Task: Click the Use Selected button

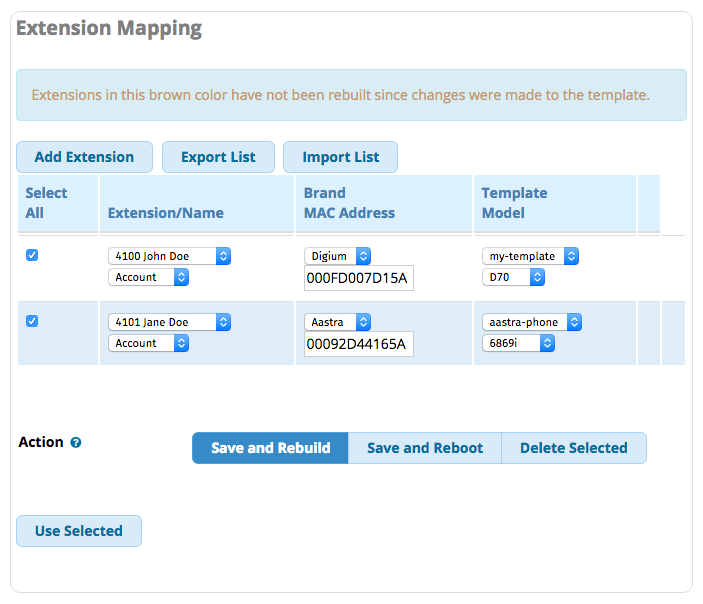Action: tap(79, 531)
